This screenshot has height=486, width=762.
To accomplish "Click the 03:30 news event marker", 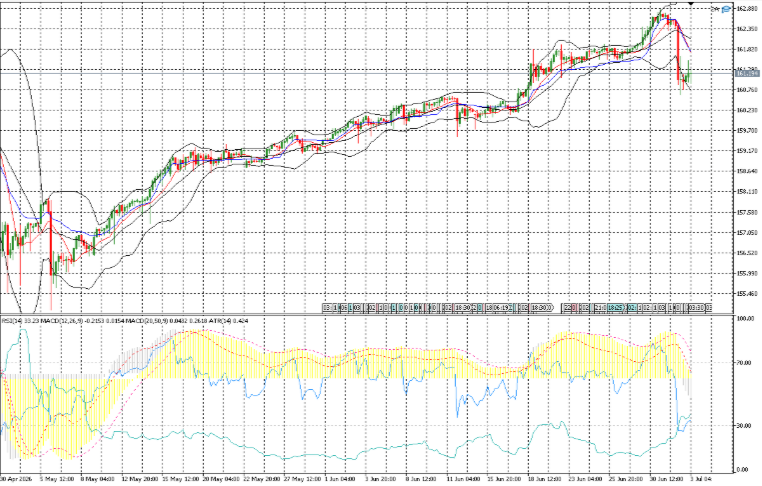I will [696, 308].
